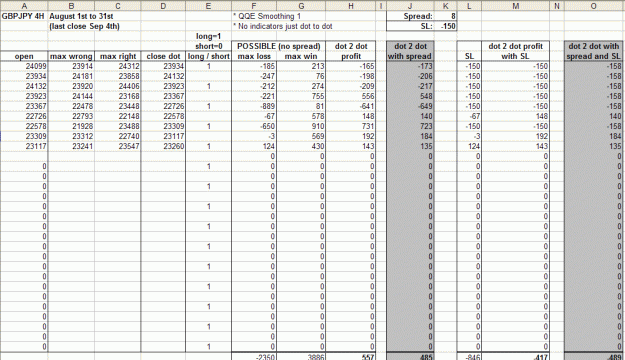Viewport: 625px width, 360px height.
Task: Select with-spread total 485
Action: pyautogui.click(x=410, y=356)
